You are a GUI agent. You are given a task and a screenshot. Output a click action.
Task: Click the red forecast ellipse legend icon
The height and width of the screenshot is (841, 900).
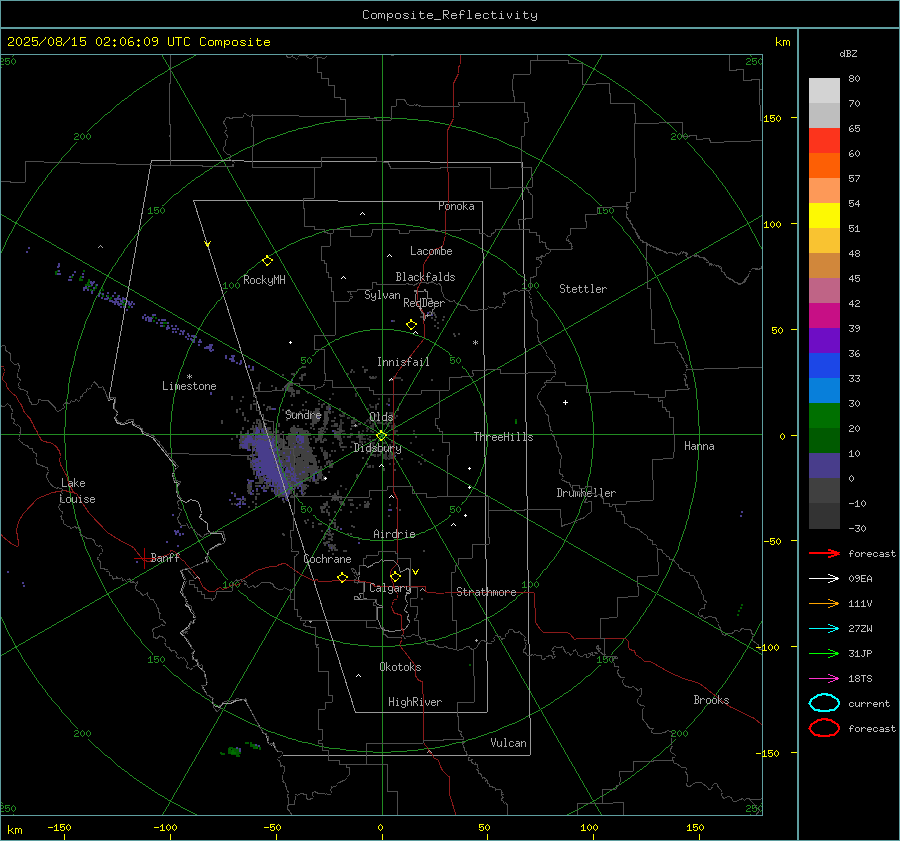coord(824,728)
